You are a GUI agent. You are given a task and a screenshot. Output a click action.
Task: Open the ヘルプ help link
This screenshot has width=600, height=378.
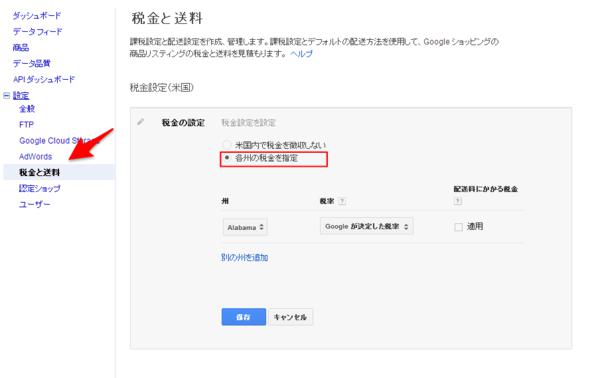301,54
